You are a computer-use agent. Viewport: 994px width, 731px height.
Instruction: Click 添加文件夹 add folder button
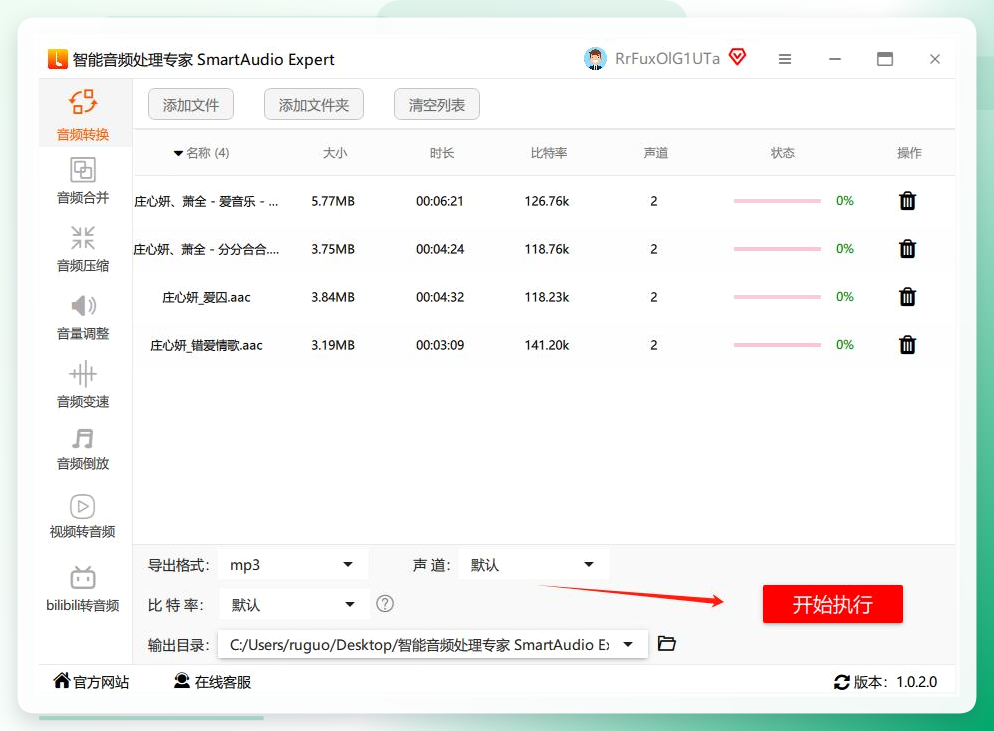pyautogui.click(x=314, y=105)
